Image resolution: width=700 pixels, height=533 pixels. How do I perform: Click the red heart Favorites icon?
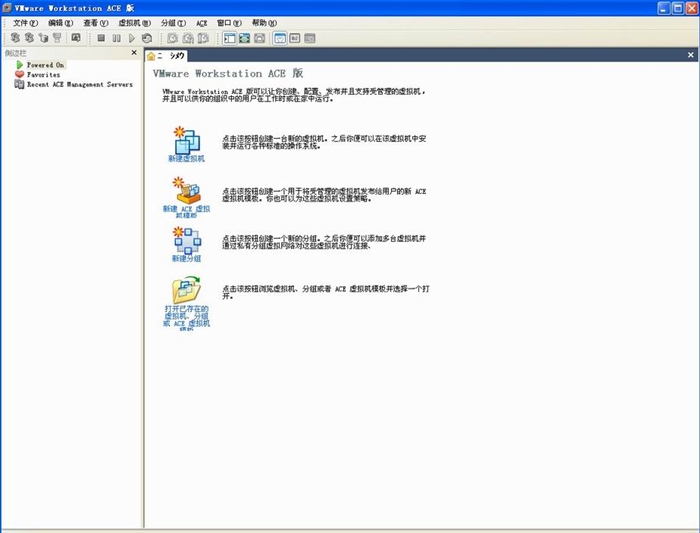(20, 75)
